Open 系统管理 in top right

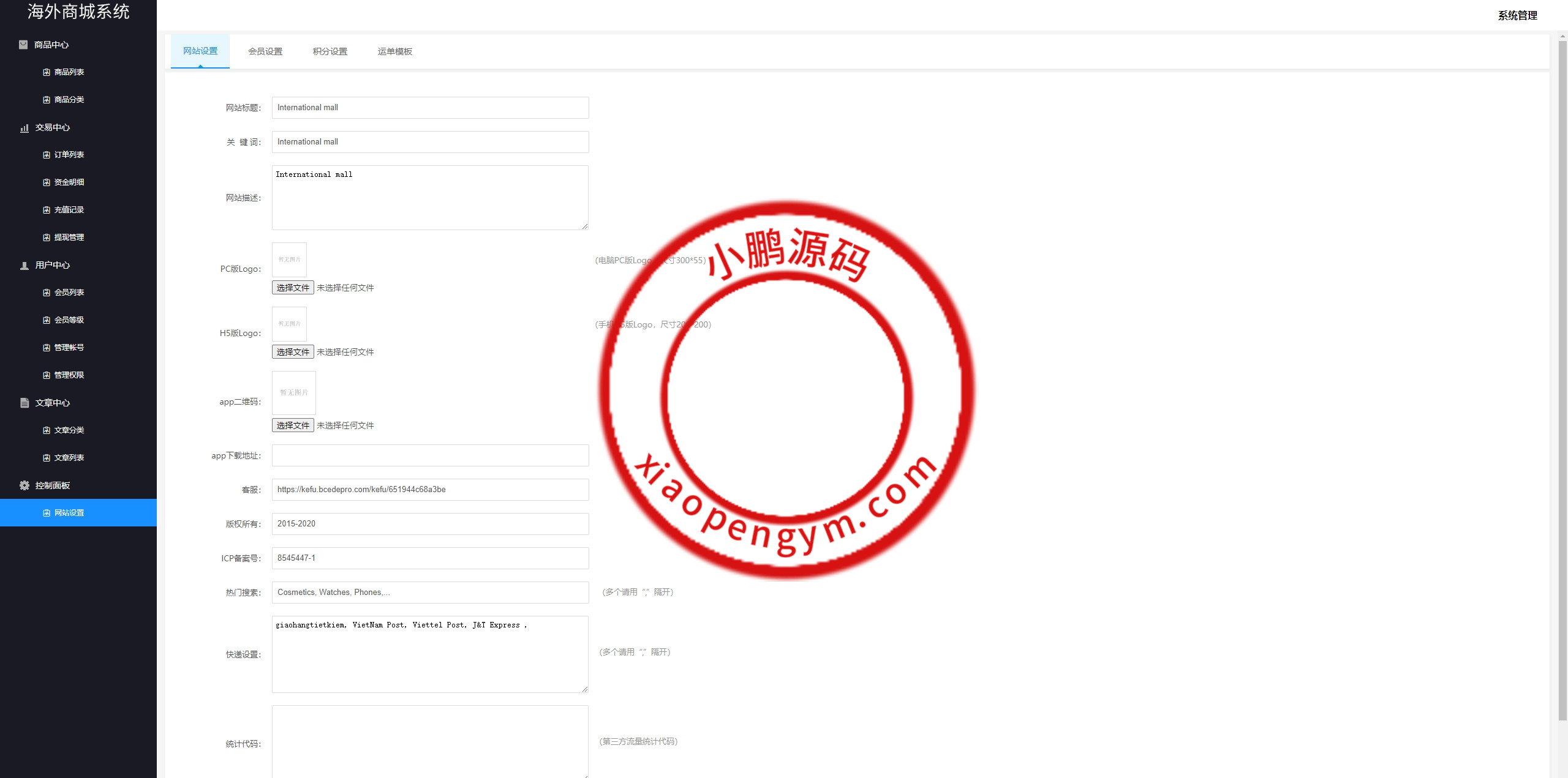click(1517, 16)
